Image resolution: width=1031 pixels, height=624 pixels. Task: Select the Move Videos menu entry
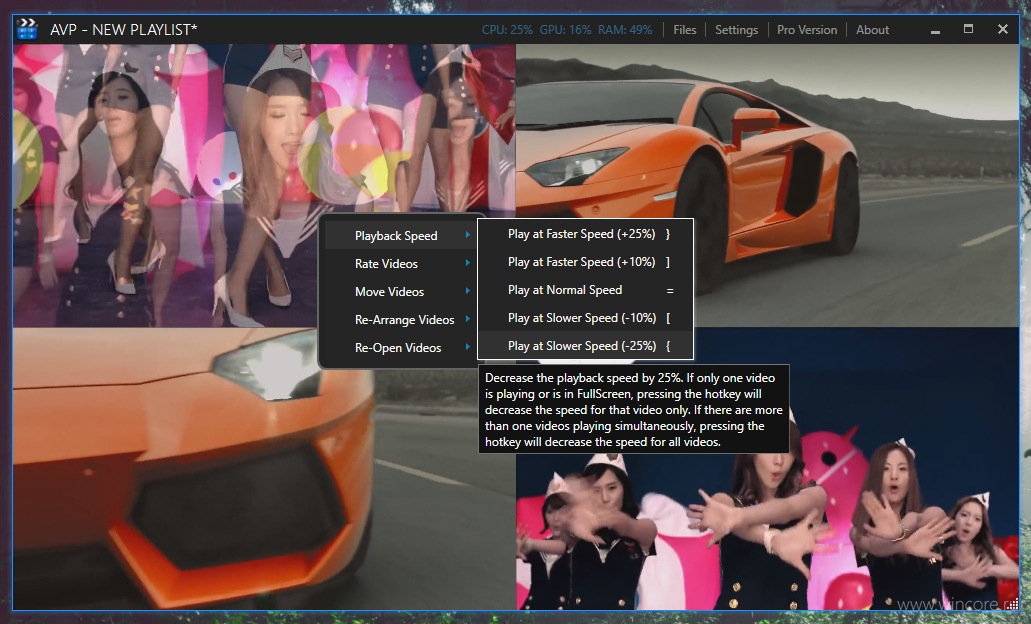(401, 291)
